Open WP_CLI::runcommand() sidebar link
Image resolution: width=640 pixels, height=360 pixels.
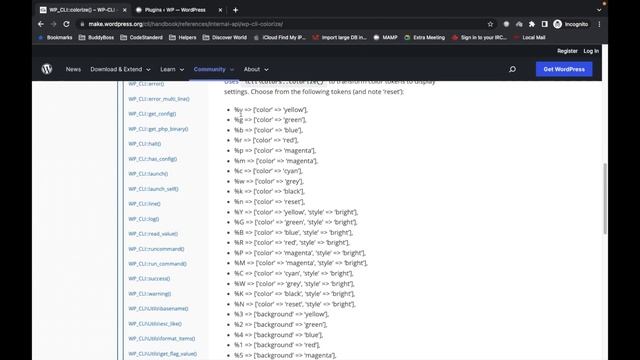tap(156, 249)
